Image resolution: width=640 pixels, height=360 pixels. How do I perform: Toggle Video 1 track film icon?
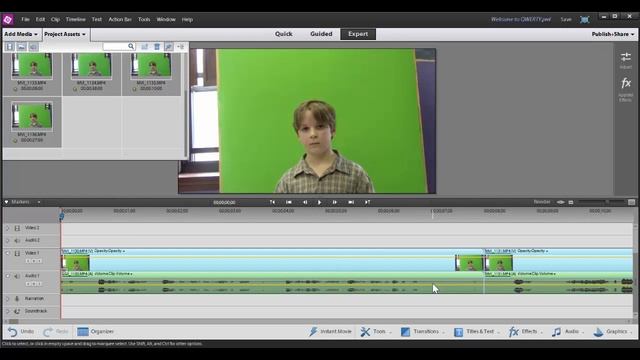coord(17,253)
